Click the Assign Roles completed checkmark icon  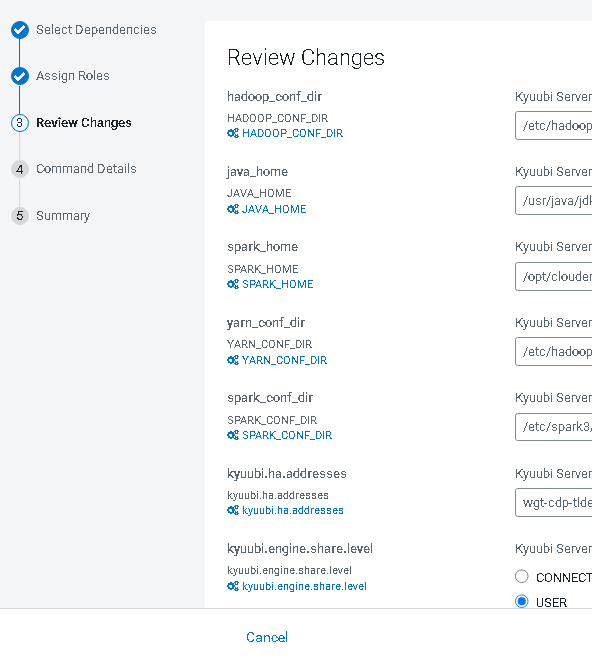coord(20,76)
